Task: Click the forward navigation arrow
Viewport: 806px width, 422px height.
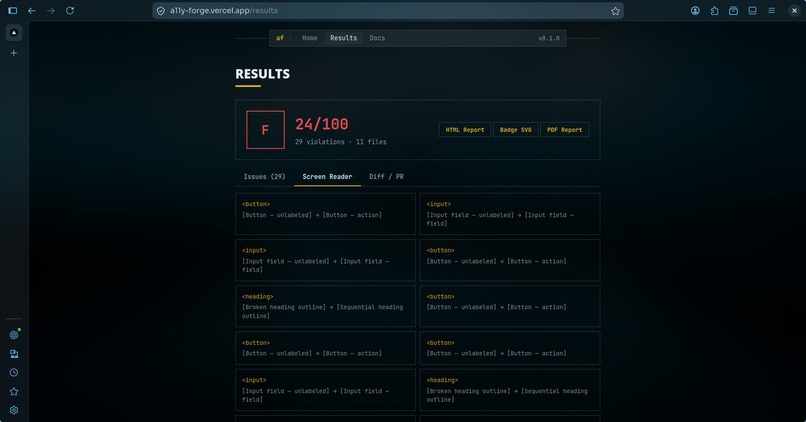Action: pyautogui.click(x=51, y=11)
